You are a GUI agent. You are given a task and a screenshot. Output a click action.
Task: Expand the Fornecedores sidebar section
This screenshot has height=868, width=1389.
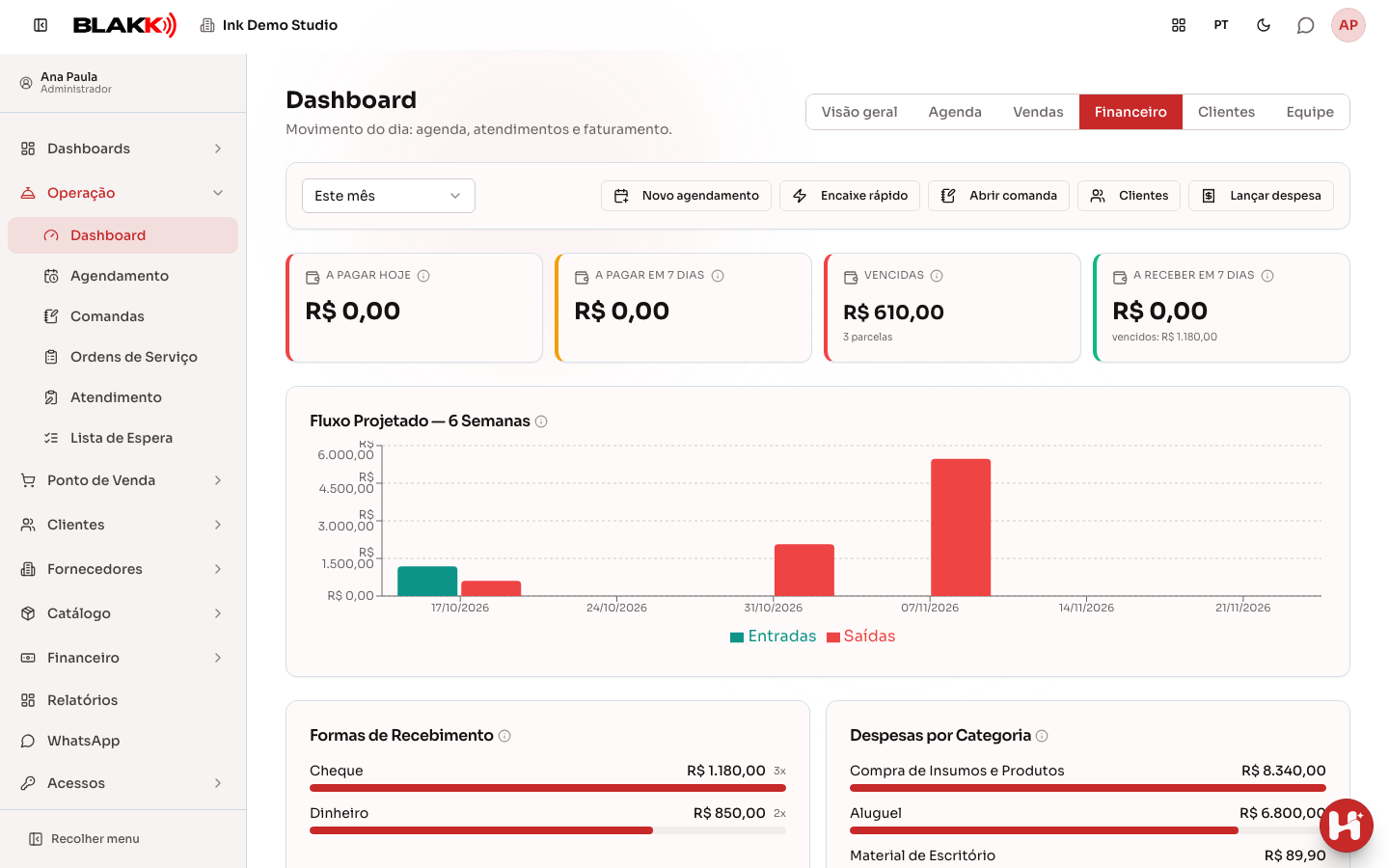(123, 569)
